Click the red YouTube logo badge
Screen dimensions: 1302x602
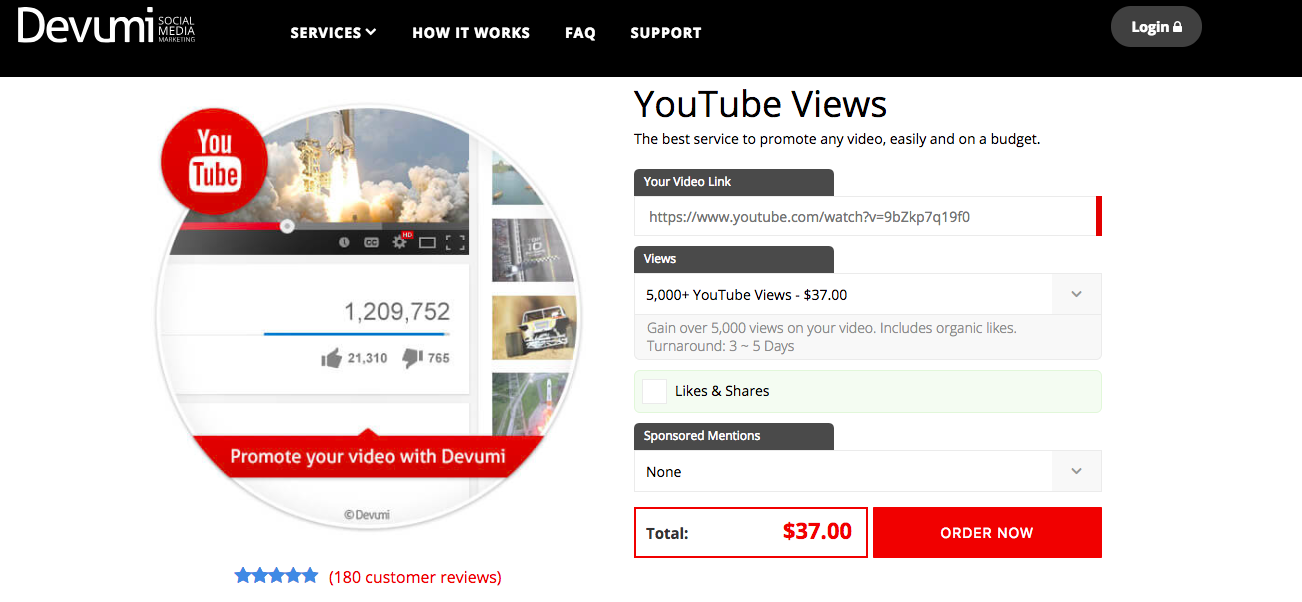[215, 160]
